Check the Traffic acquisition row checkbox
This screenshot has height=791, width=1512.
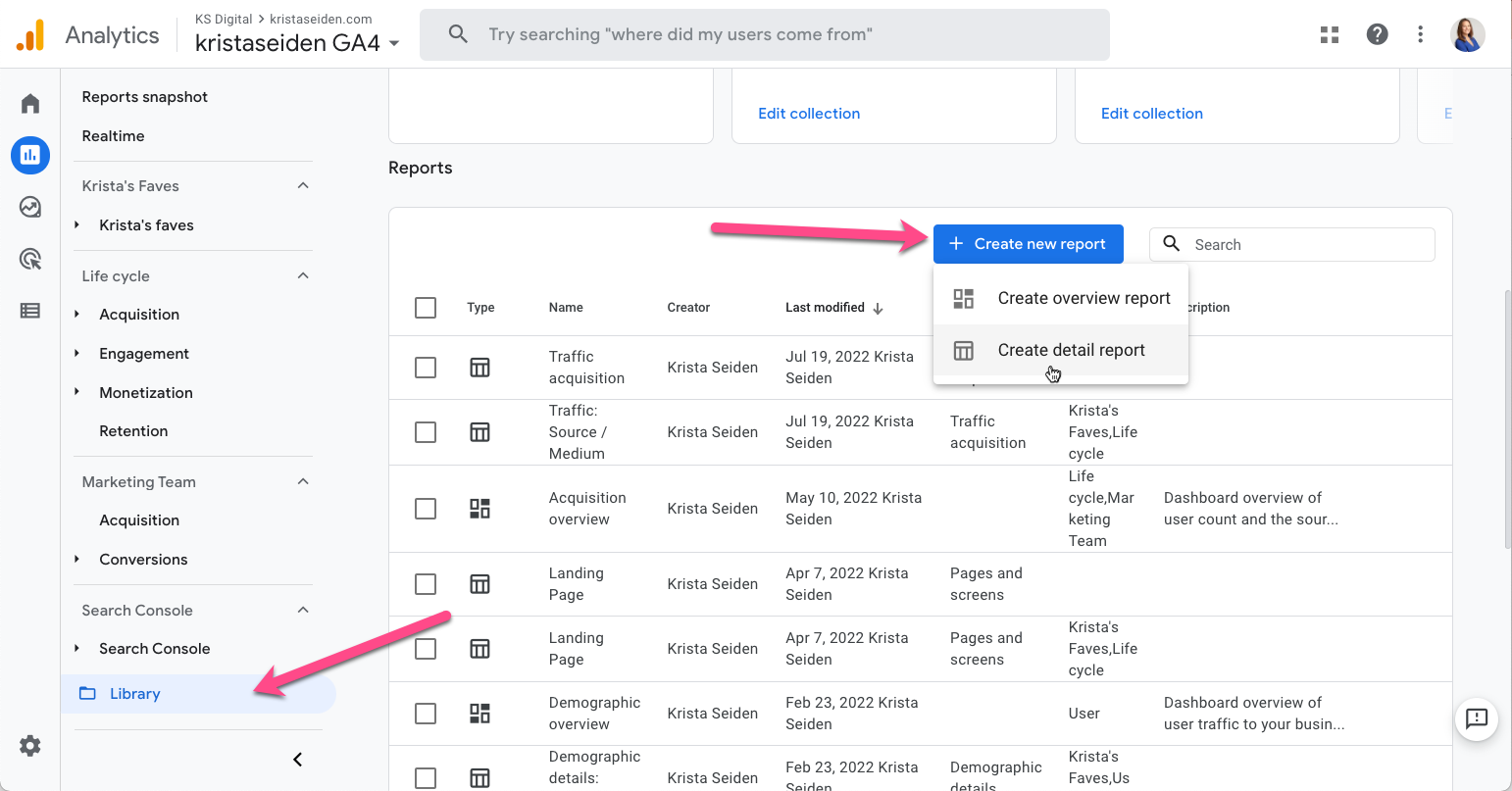(426, 368)
